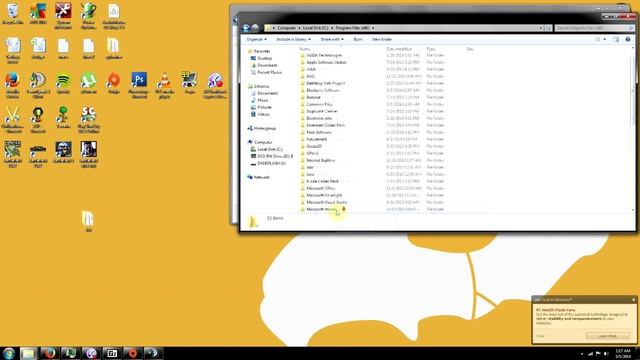Open the scissors-icon desktop shortcut
The image size is (640, 360).
(13, 119)
